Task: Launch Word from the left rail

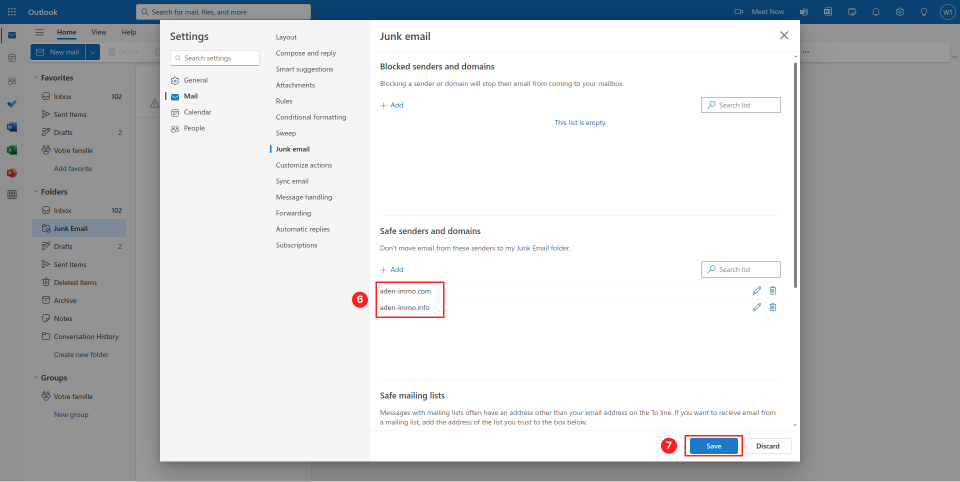Action: tap(12, 127)
